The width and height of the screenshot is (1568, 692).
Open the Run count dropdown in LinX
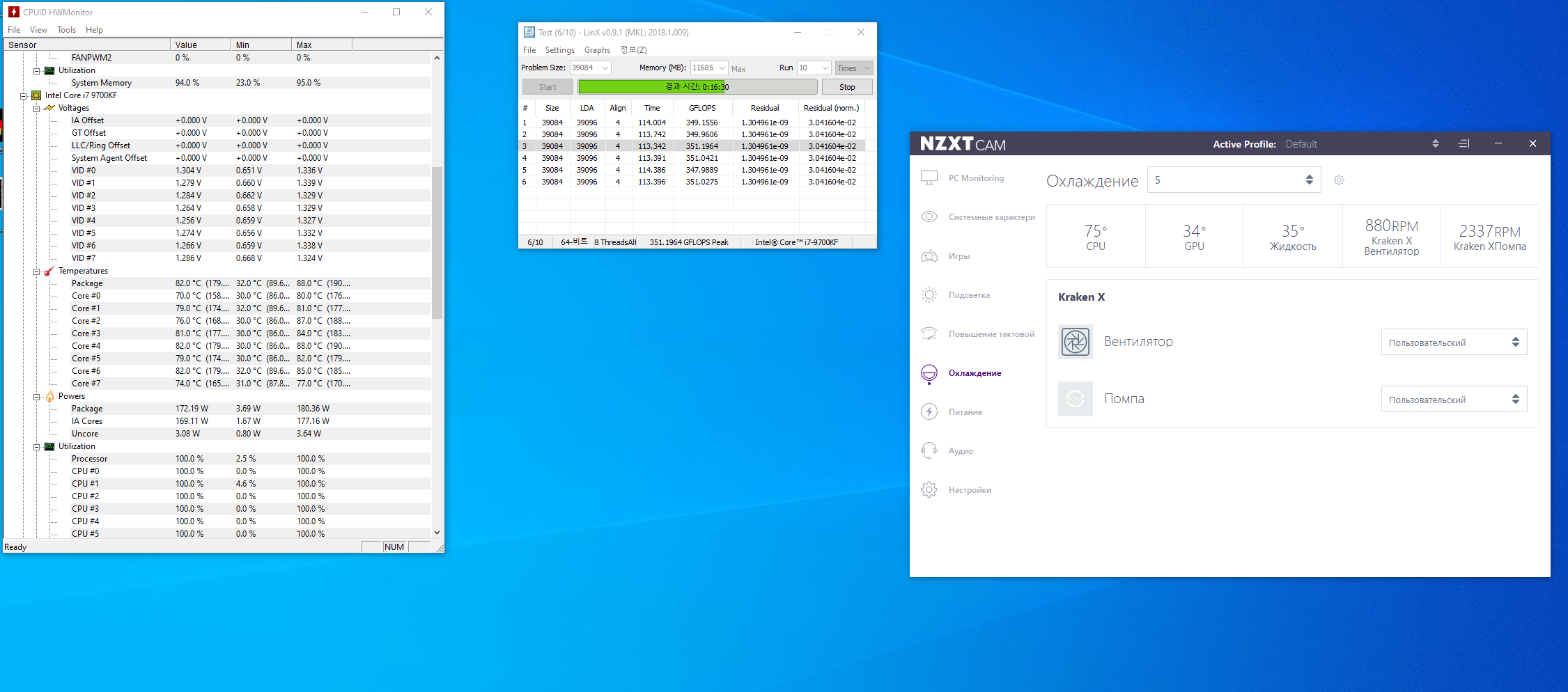[825, 68]
